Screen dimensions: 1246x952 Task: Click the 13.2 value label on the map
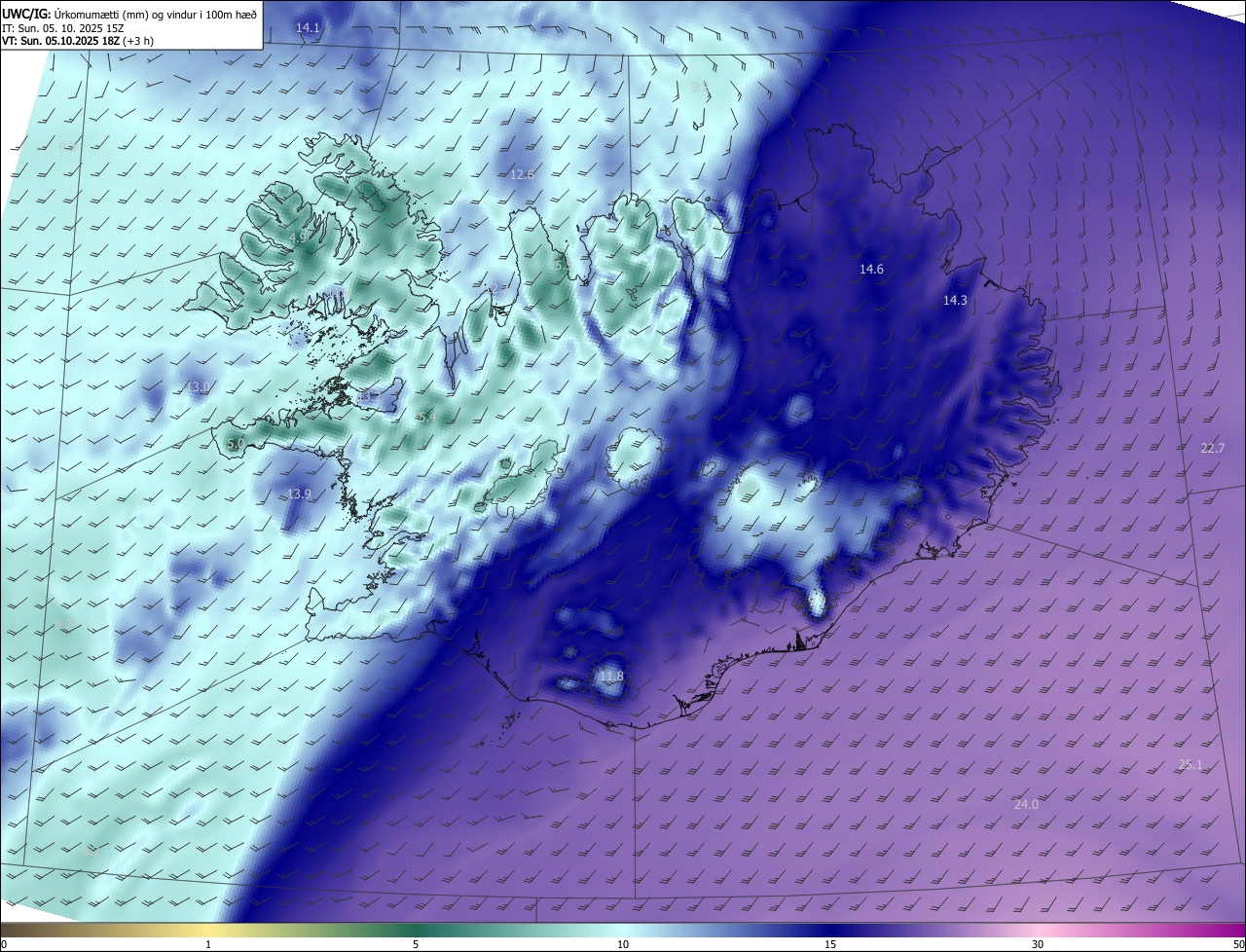click(x=370, y=397)
